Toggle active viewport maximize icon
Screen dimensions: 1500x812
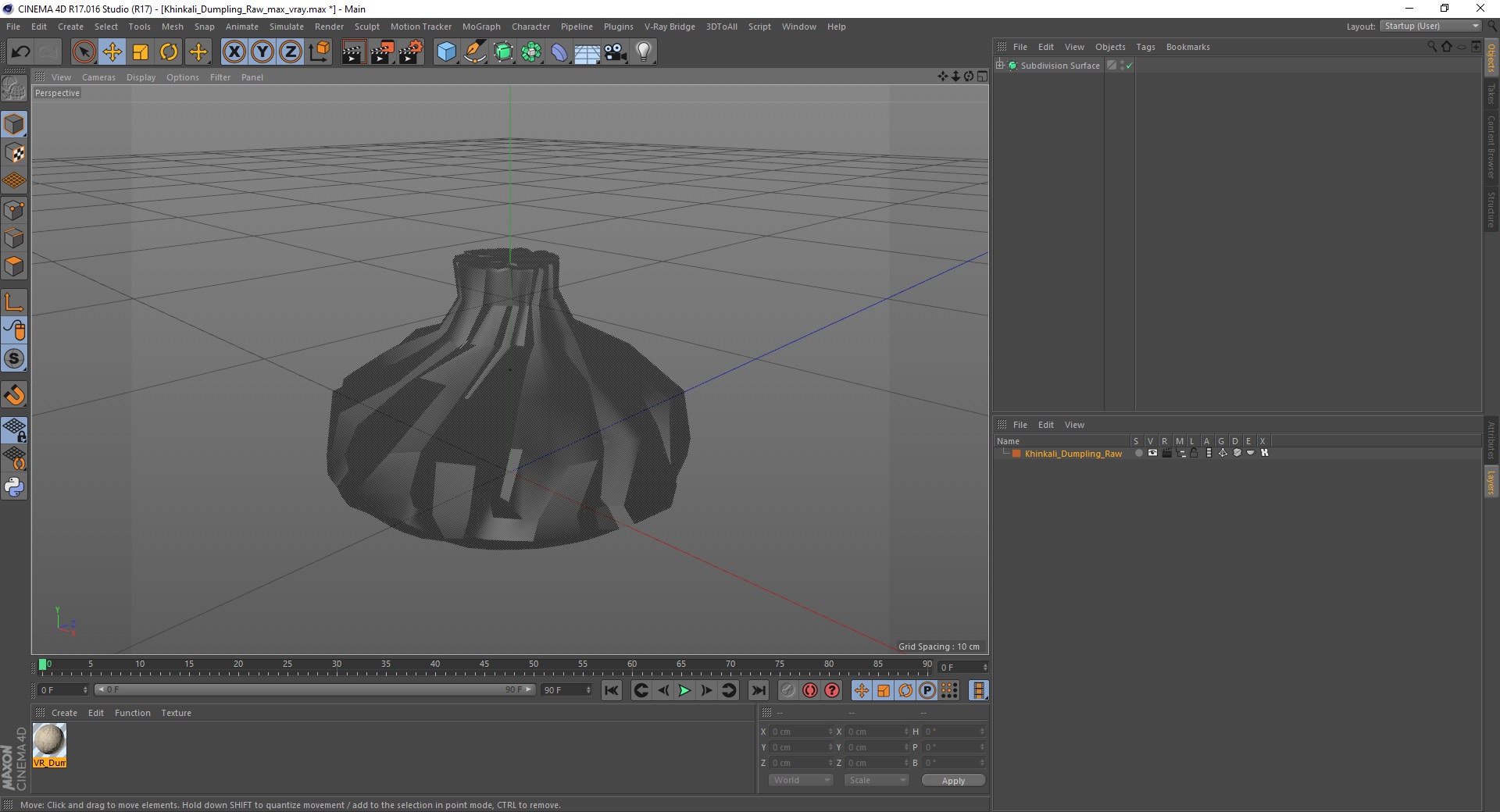982,77
